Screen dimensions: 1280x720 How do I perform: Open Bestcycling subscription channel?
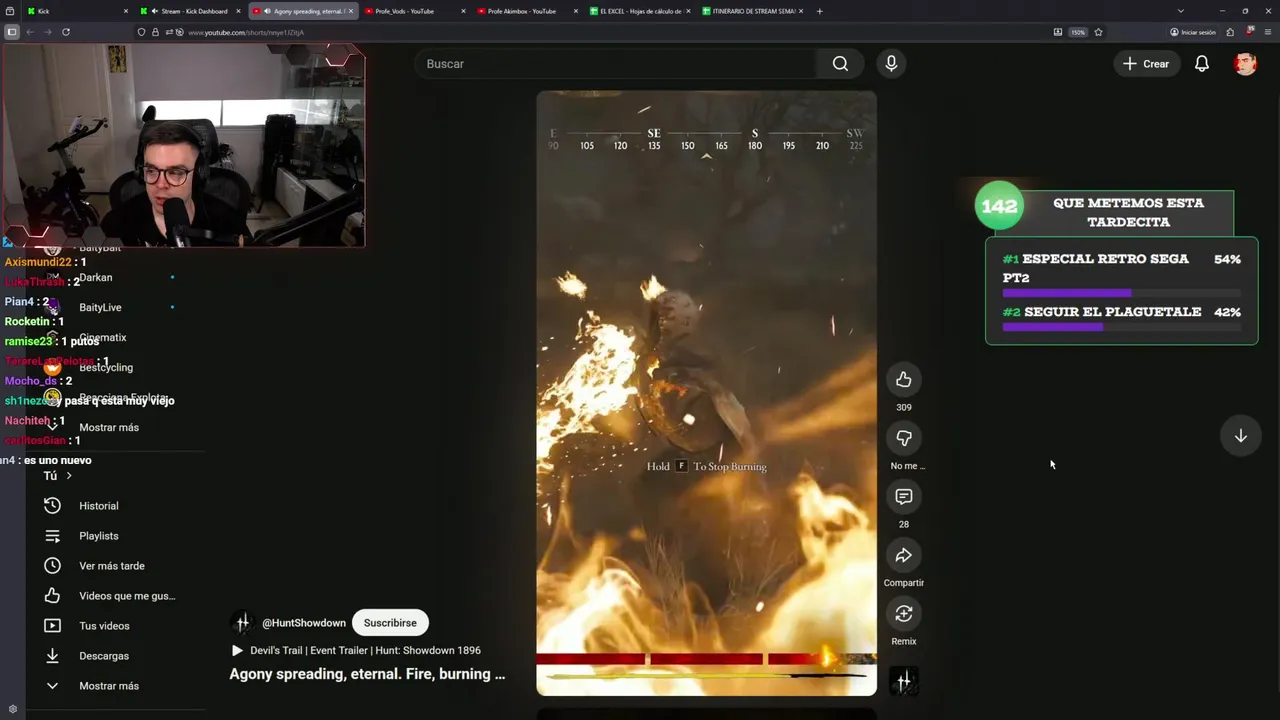(106, 368)
